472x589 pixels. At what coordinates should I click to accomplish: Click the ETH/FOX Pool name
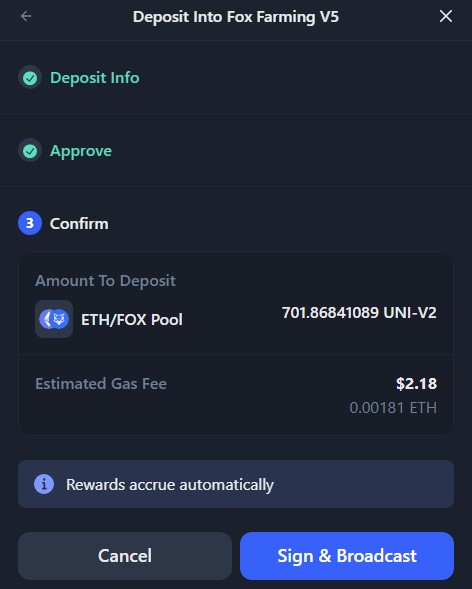pyautogui.click(x=132, y=320)
